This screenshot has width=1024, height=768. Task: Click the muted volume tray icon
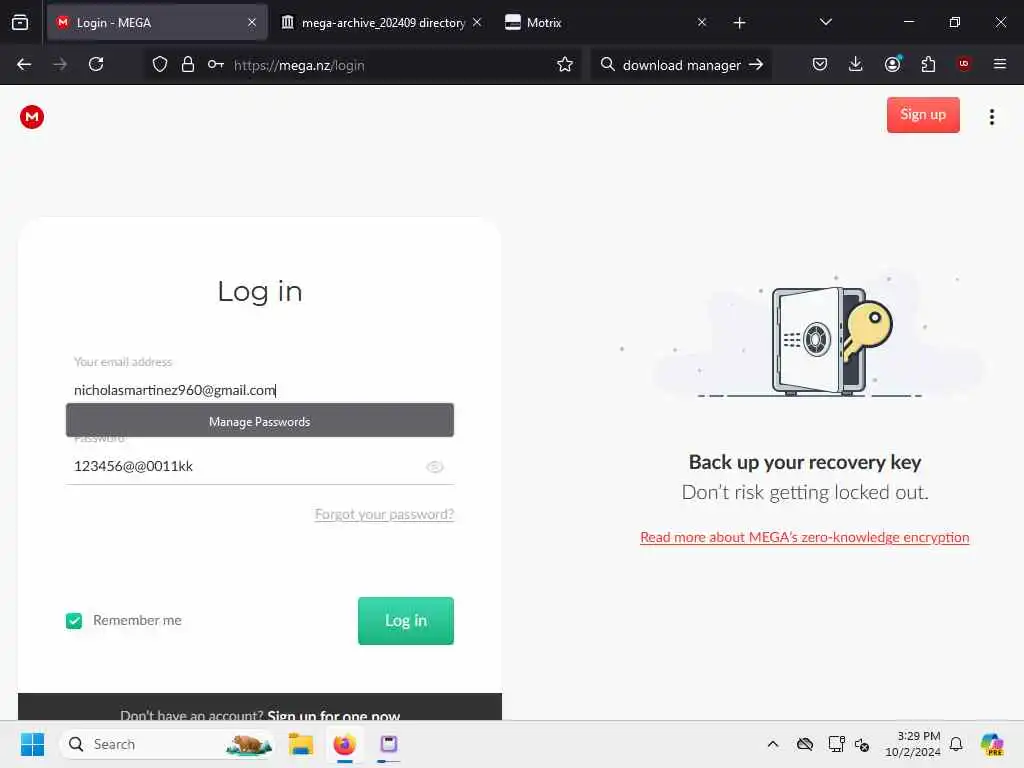tap(862, 744)
